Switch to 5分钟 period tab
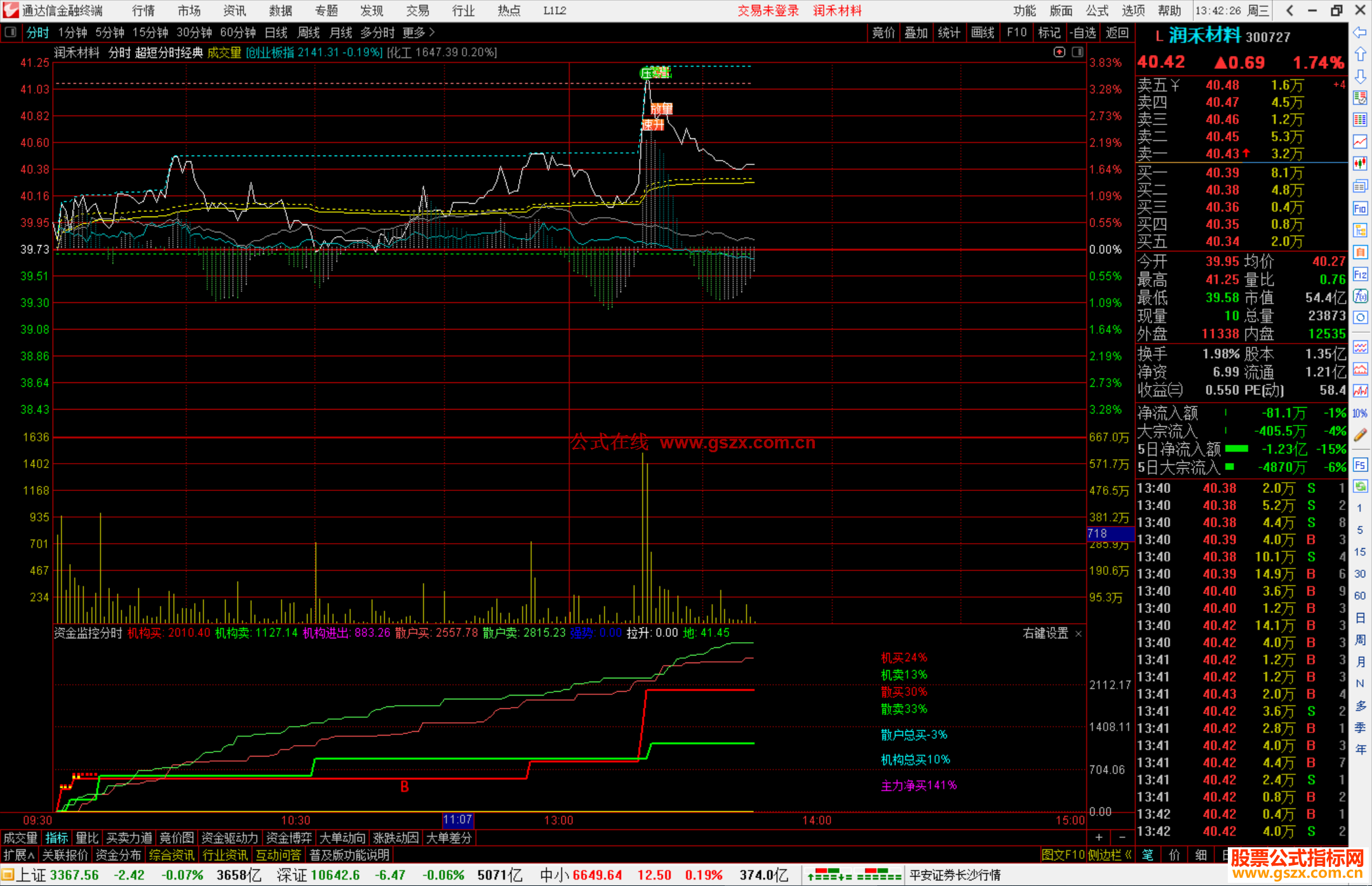 tap(110, 32)
